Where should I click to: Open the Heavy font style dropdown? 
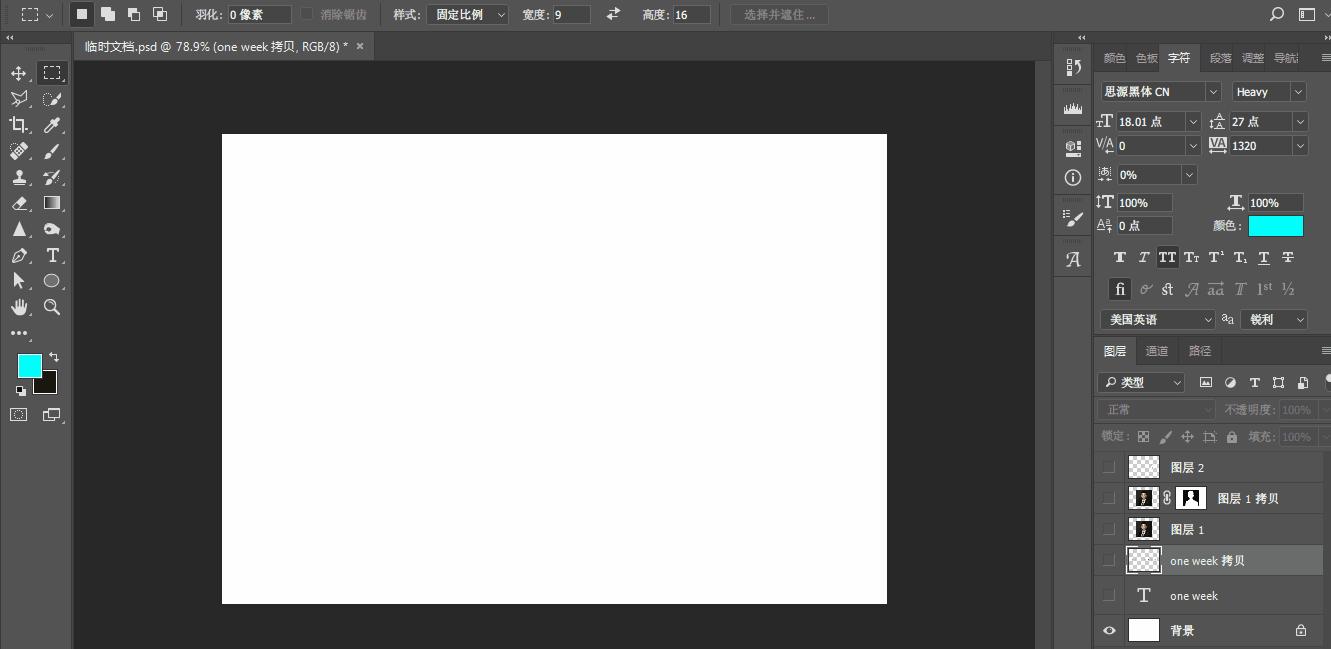coord(1298,91)
